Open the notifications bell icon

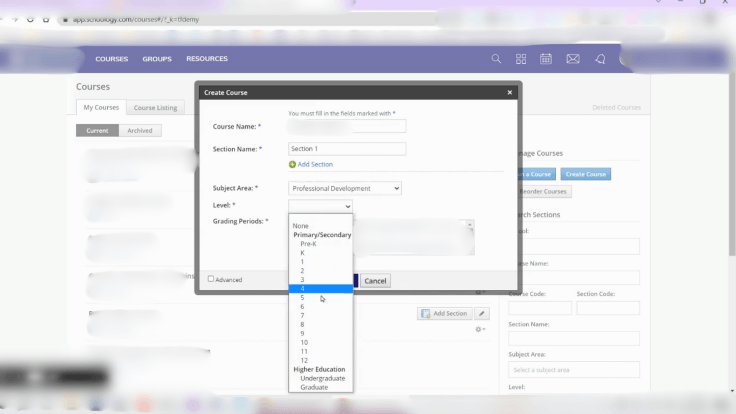tap(600, 59)
